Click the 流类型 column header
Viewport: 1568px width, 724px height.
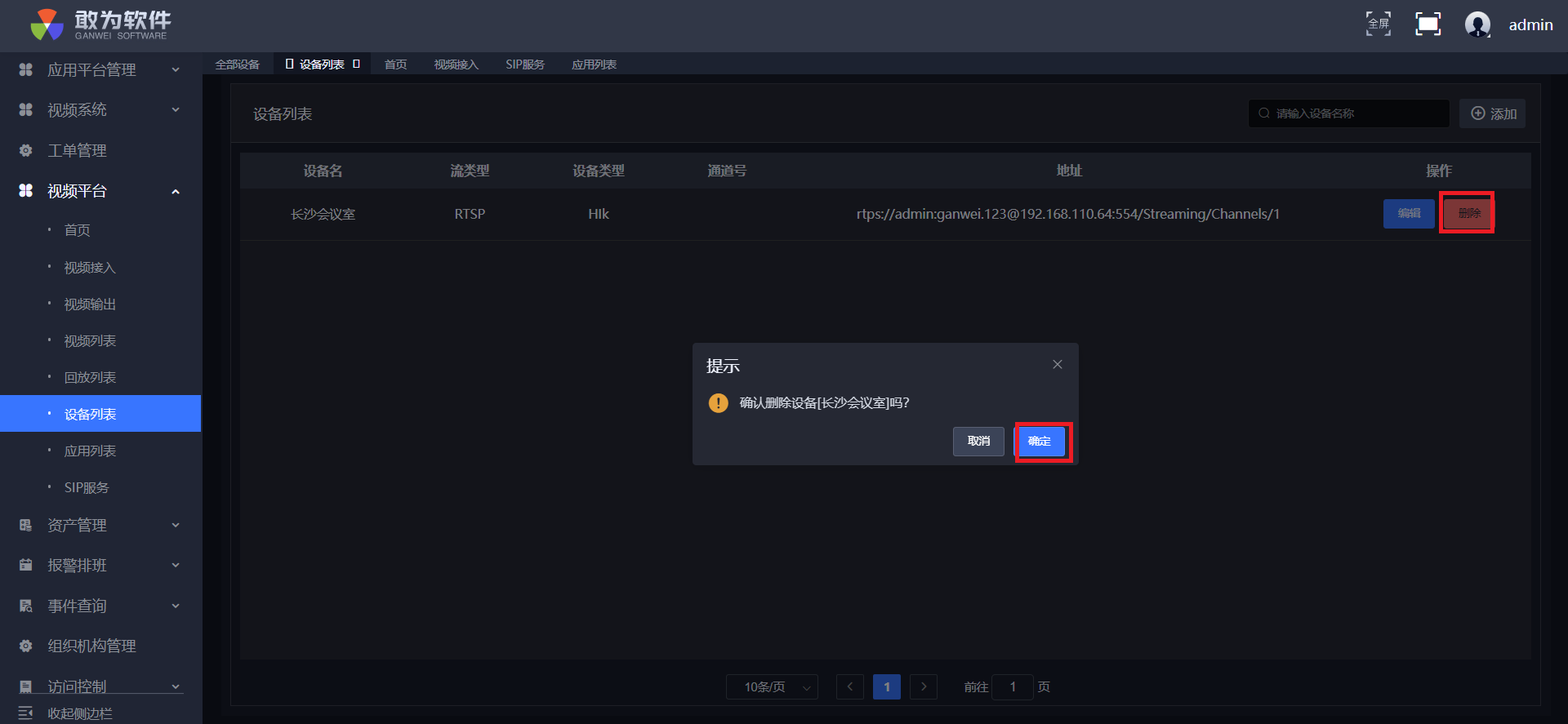470,171
